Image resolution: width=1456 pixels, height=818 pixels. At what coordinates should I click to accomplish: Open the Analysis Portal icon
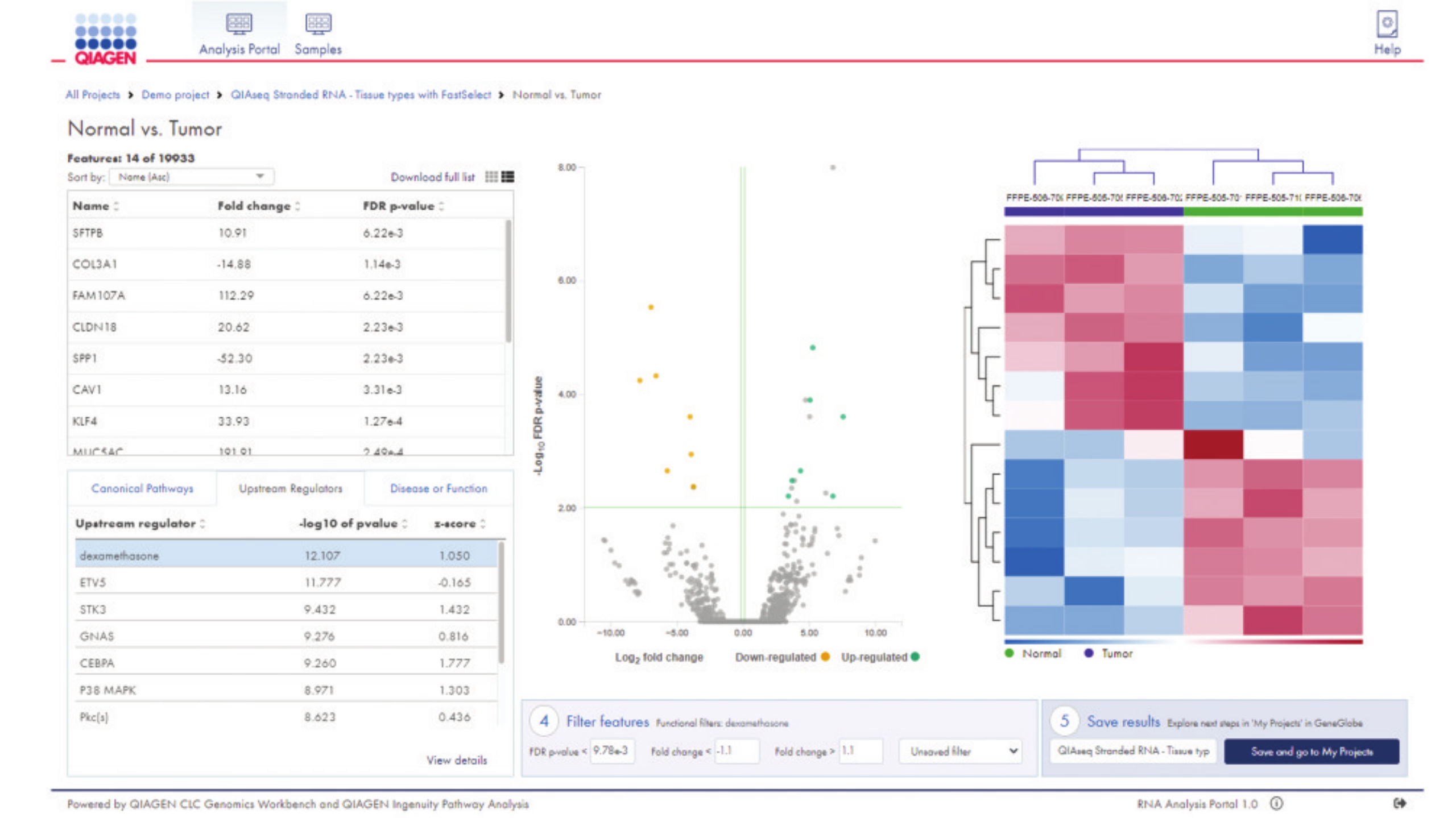(239, 24)
